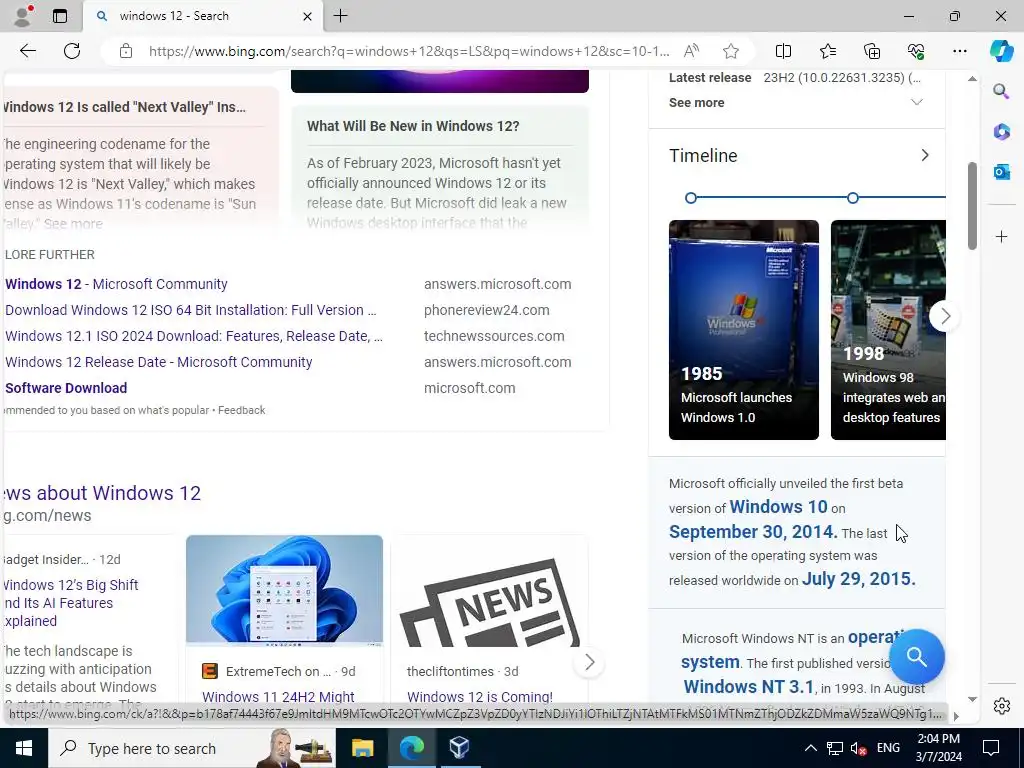Go back with the back arrow

(x=27, y=51)
